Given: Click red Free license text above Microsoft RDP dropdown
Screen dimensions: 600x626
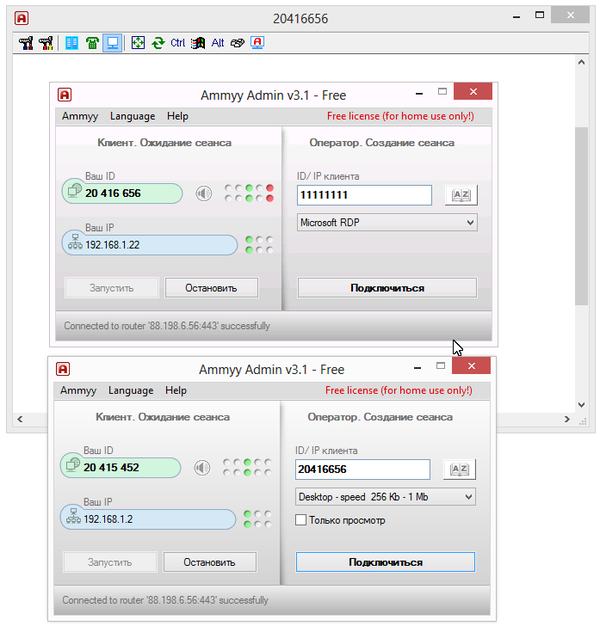Looking at the screenshot, I should point(400,116).
